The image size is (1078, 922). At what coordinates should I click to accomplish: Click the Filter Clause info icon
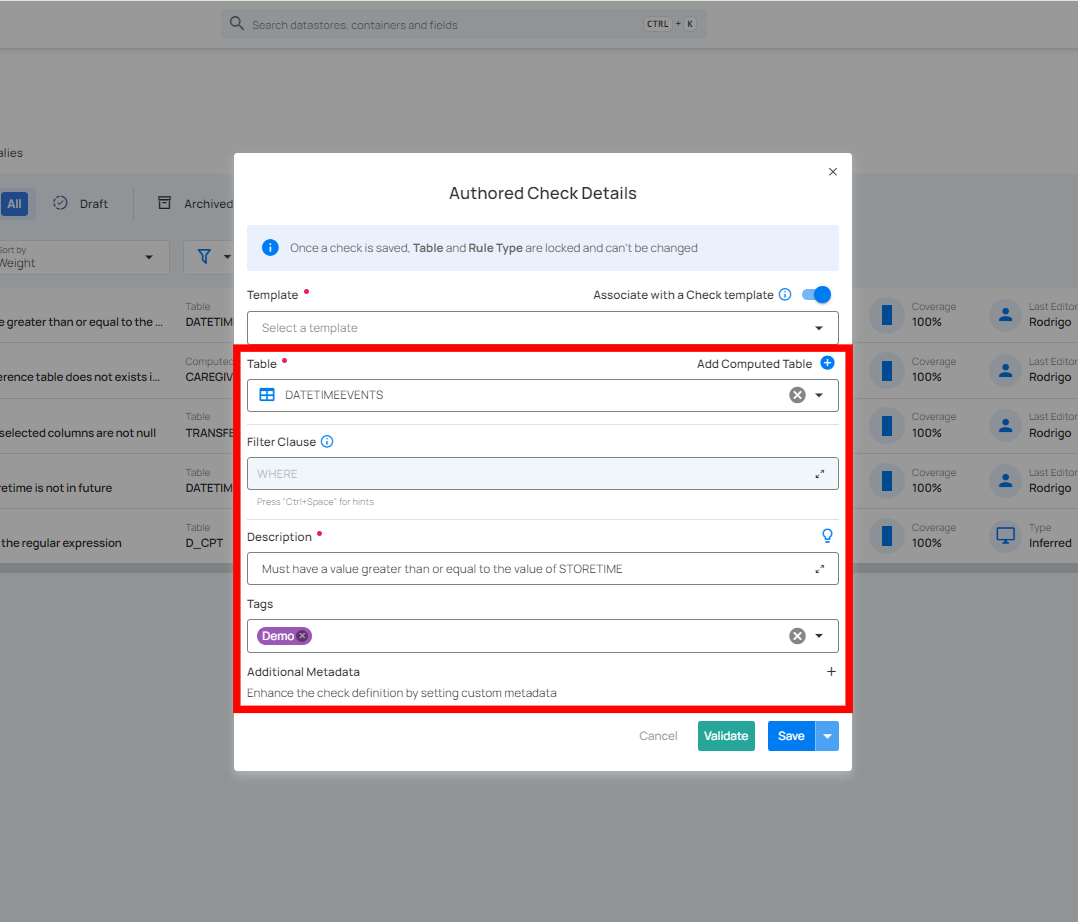tap(327, 442)
